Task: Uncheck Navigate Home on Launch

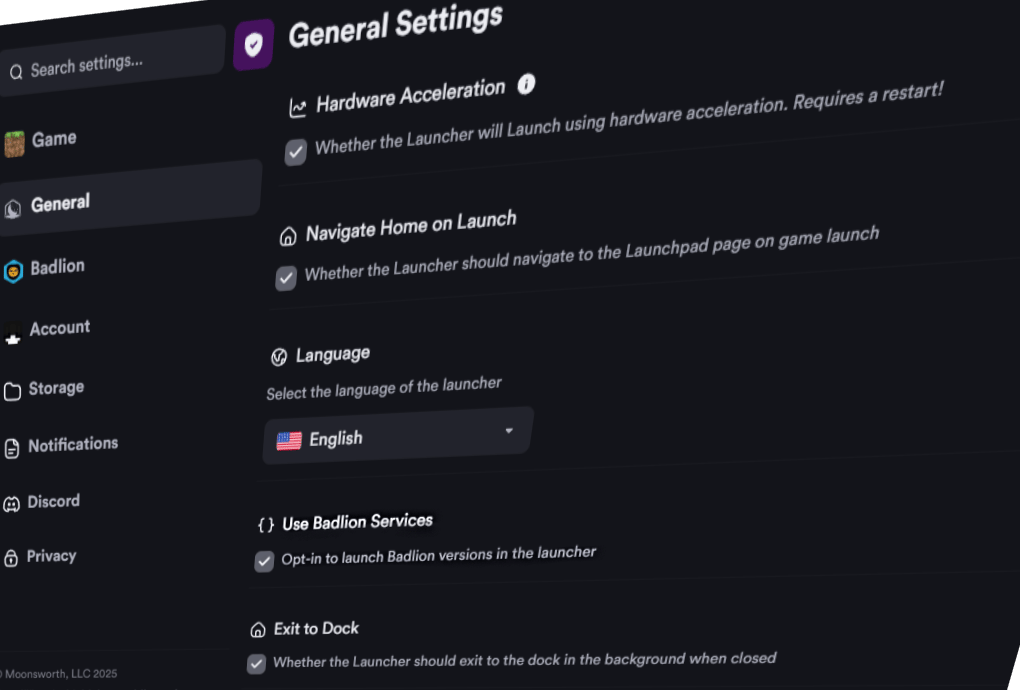Action: [285, 278]
